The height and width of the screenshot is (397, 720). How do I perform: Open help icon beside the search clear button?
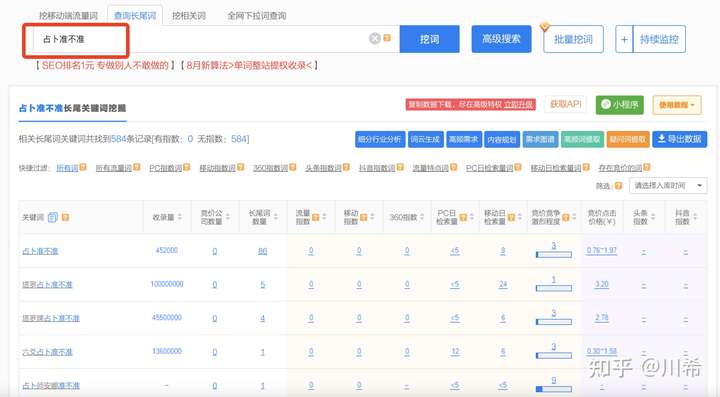[387, 38]
